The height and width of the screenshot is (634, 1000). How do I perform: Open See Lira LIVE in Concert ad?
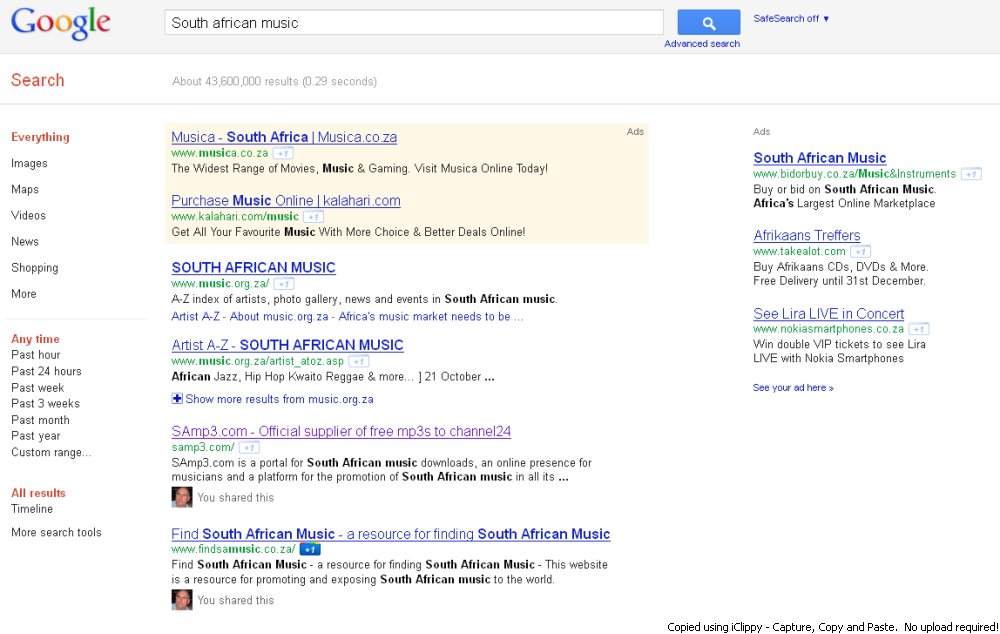[x=828, y=314]
